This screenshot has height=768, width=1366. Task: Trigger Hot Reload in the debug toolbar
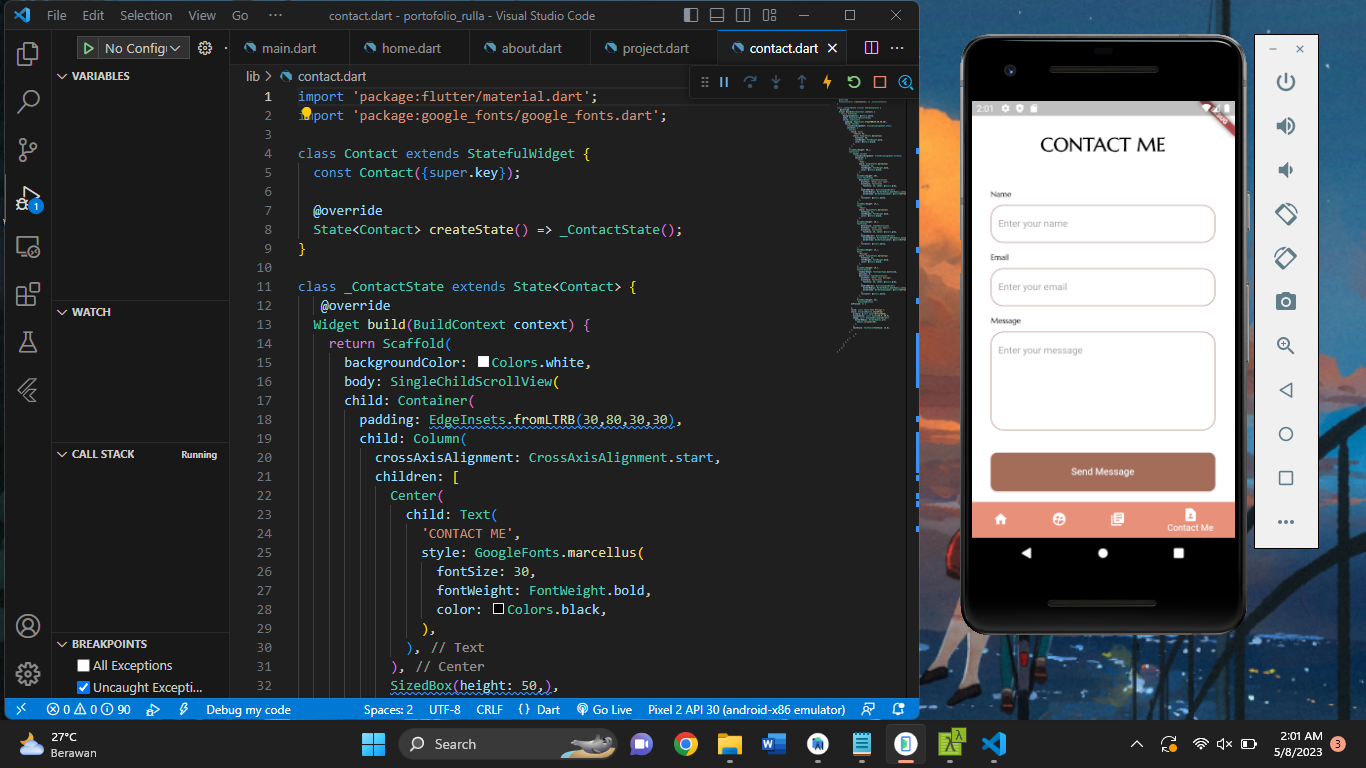tap(826, 83)
